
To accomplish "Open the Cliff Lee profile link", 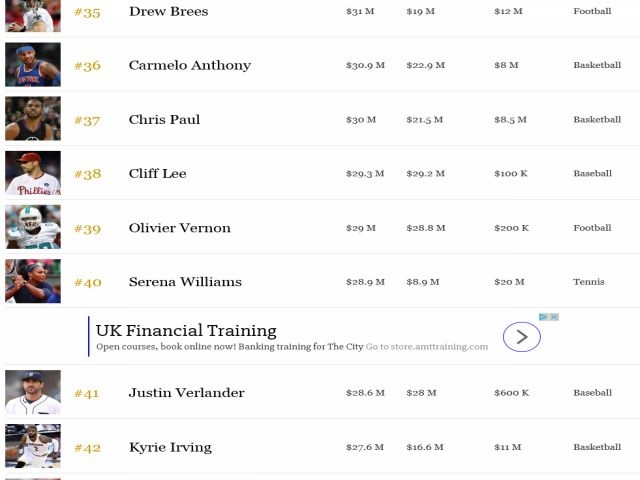I will pos(158,173).
